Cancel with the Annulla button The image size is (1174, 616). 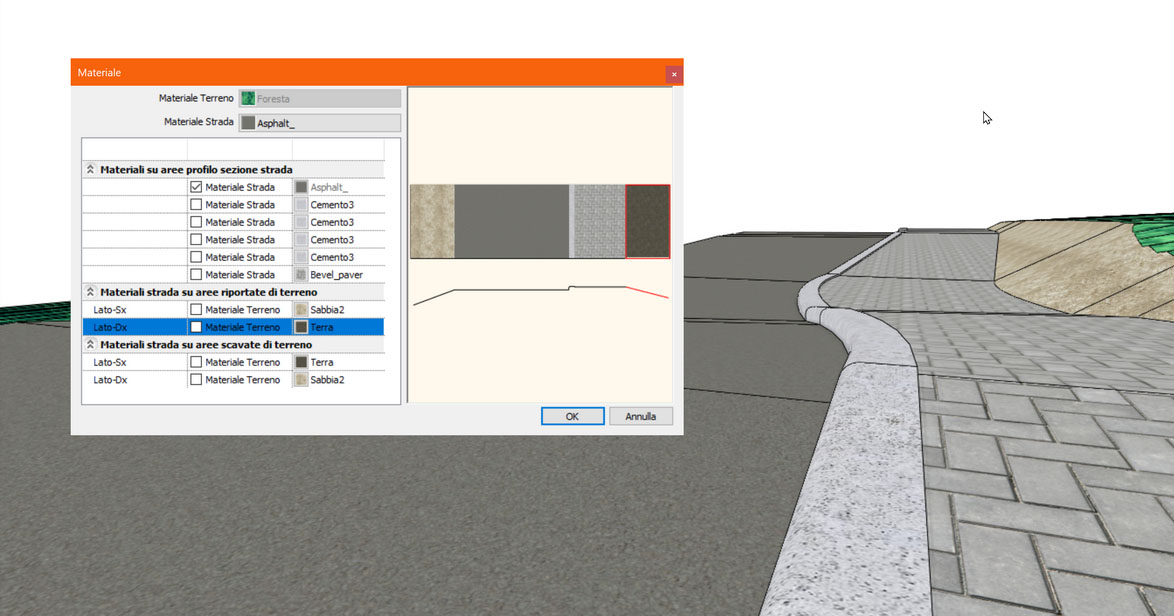(x=640, y=416)
